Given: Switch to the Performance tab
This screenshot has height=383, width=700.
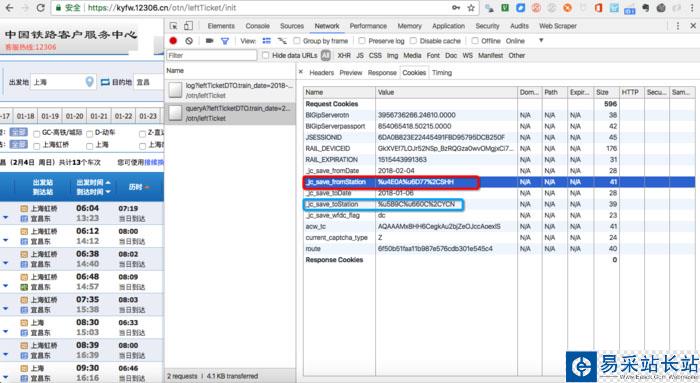Looking at the screenshot, I should coord(368,26).
